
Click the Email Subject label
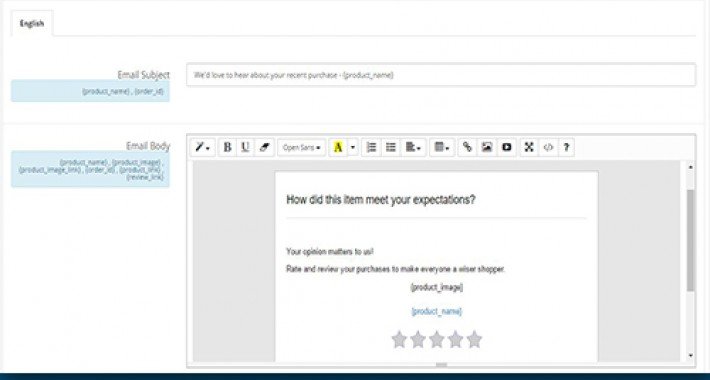click(144, 75)
